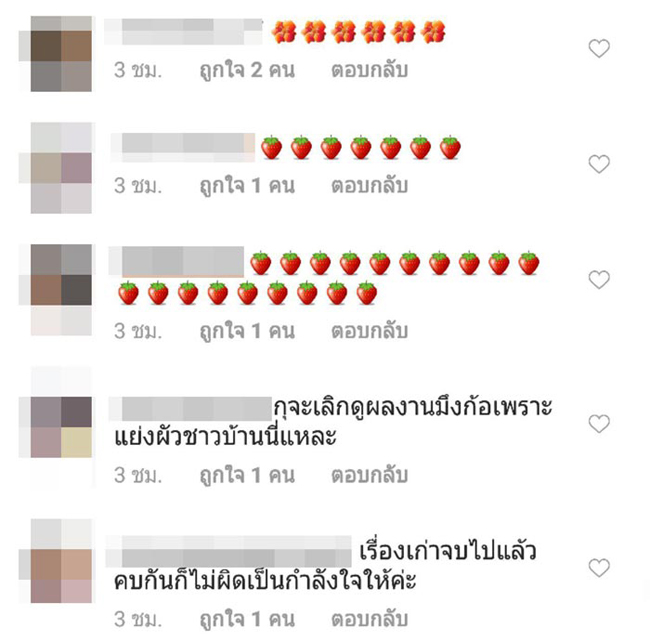Reply to the เป็นกำลังใจให้ค่ะ comment

tap(369, 619)
